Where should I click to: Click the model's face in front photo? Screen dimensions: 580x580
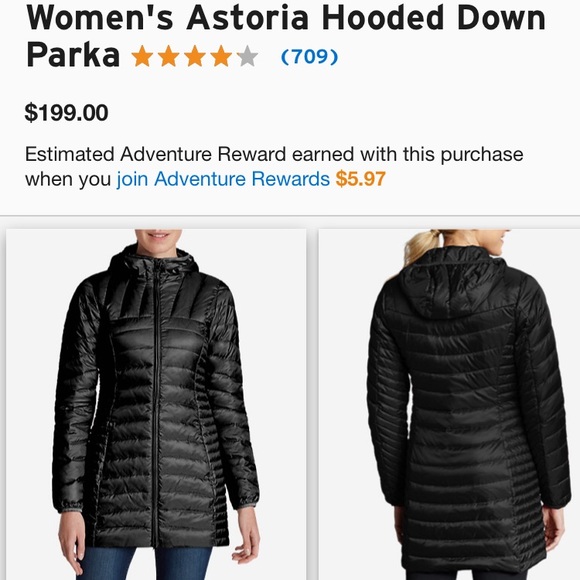click(158, 235)
